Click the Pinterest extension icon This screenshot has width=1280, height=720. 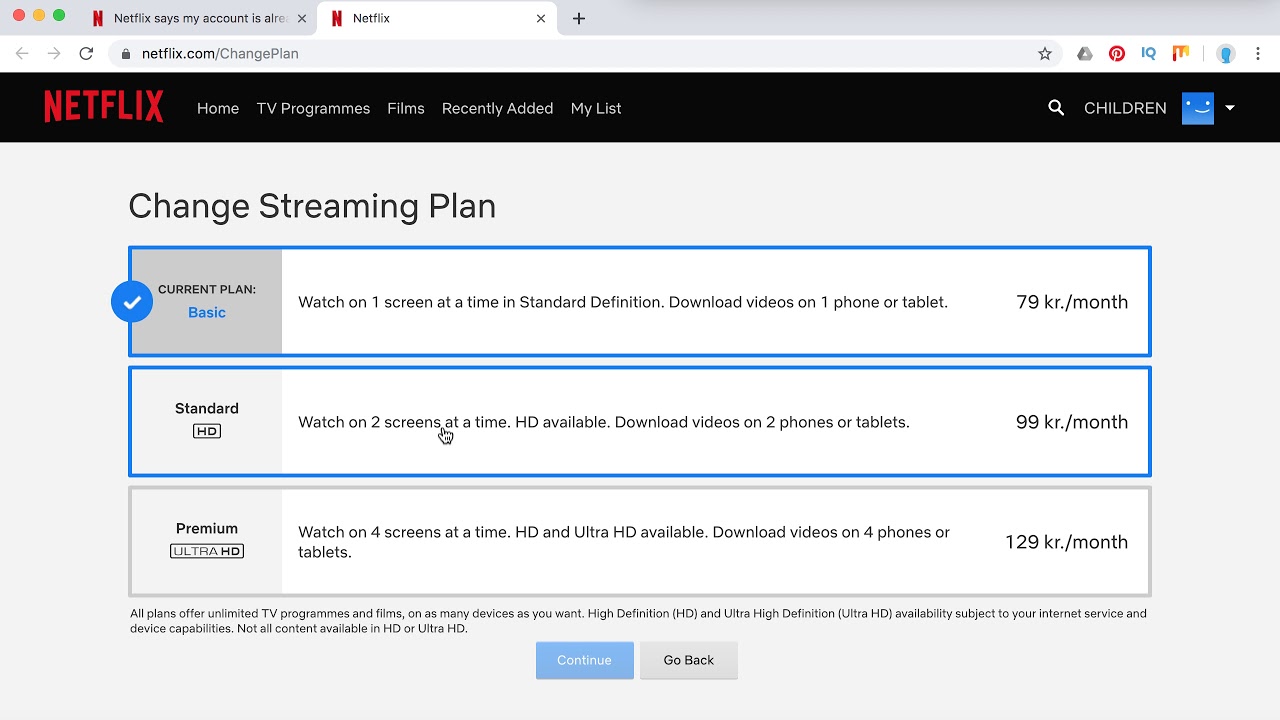[x=1117, y=54]
